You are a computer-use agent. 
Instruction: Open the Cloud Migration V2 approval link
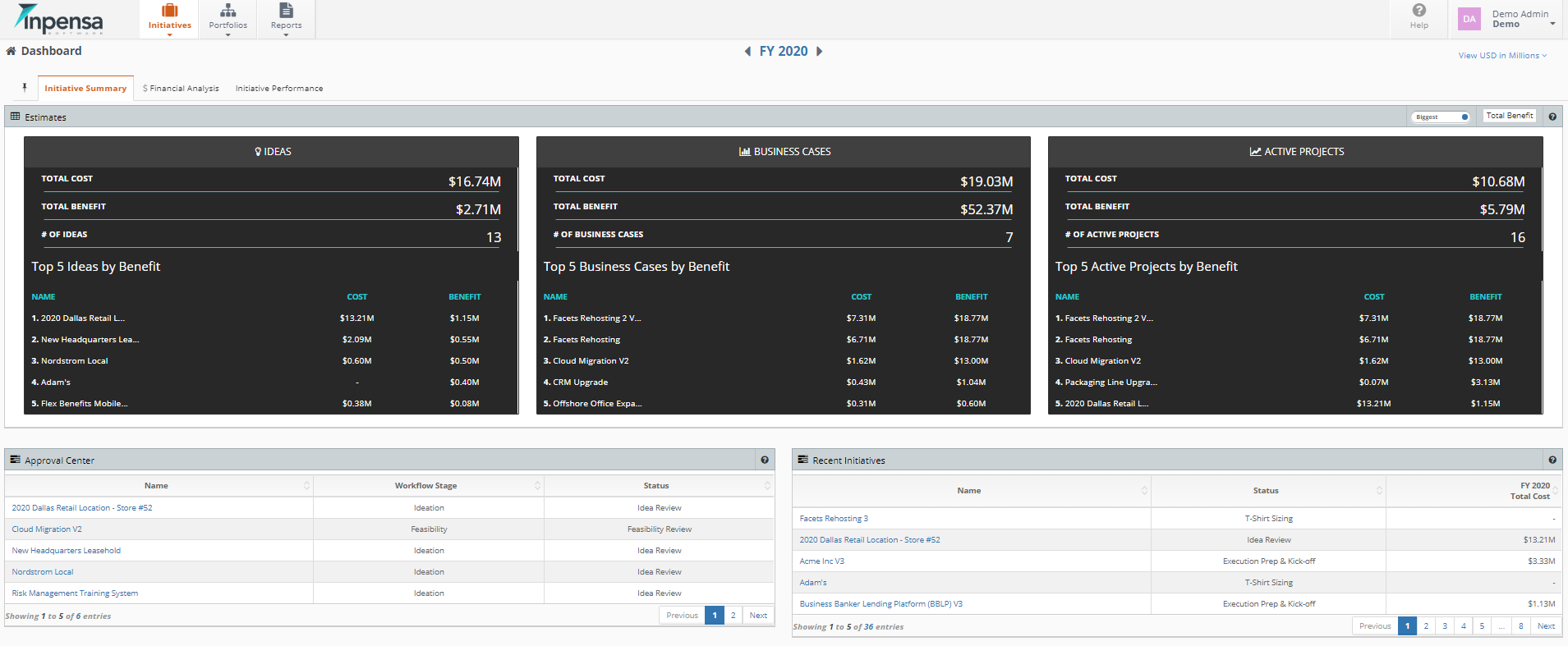pyautogui.click(x=47, y=529)
